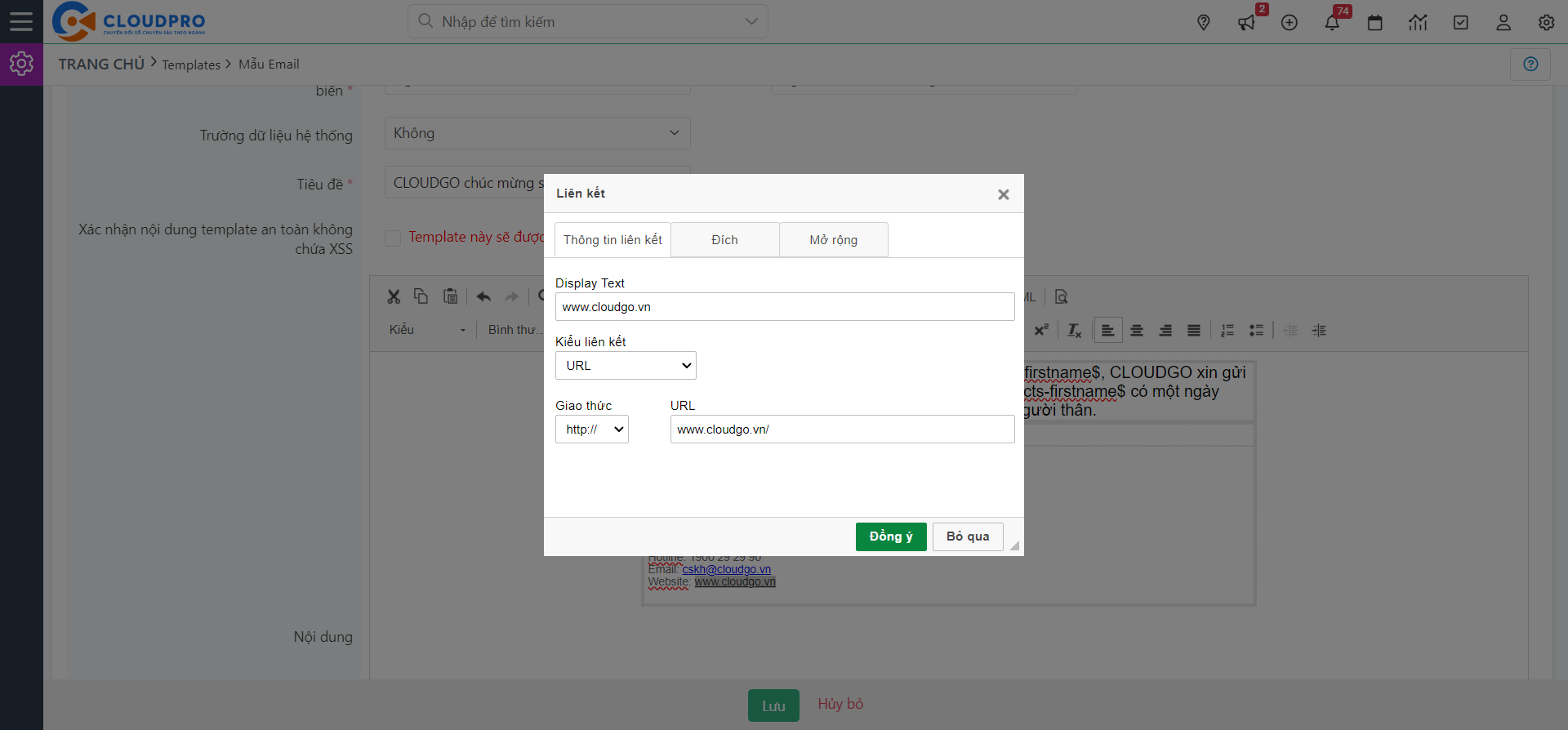Open the Bình thường format dropdown
This screenshot has width=1568, height=730.
pos(514,330)
